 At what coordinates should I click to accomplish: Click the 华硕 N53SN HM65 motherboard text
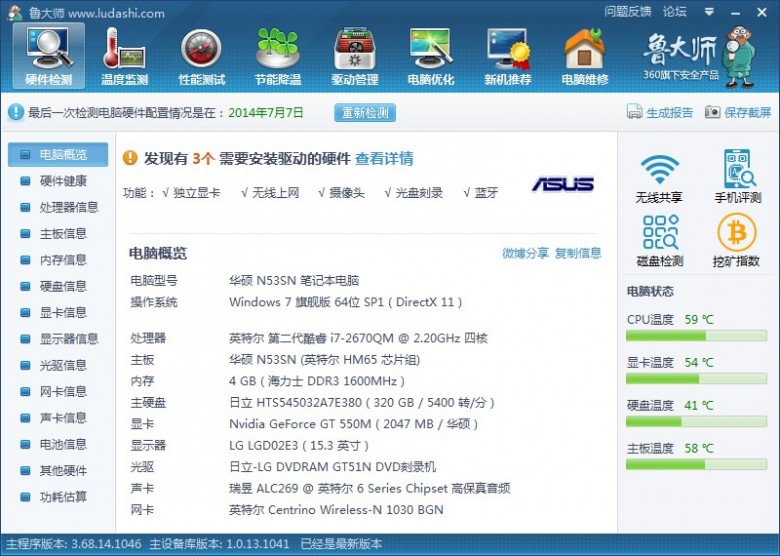[x=324, y=360]
